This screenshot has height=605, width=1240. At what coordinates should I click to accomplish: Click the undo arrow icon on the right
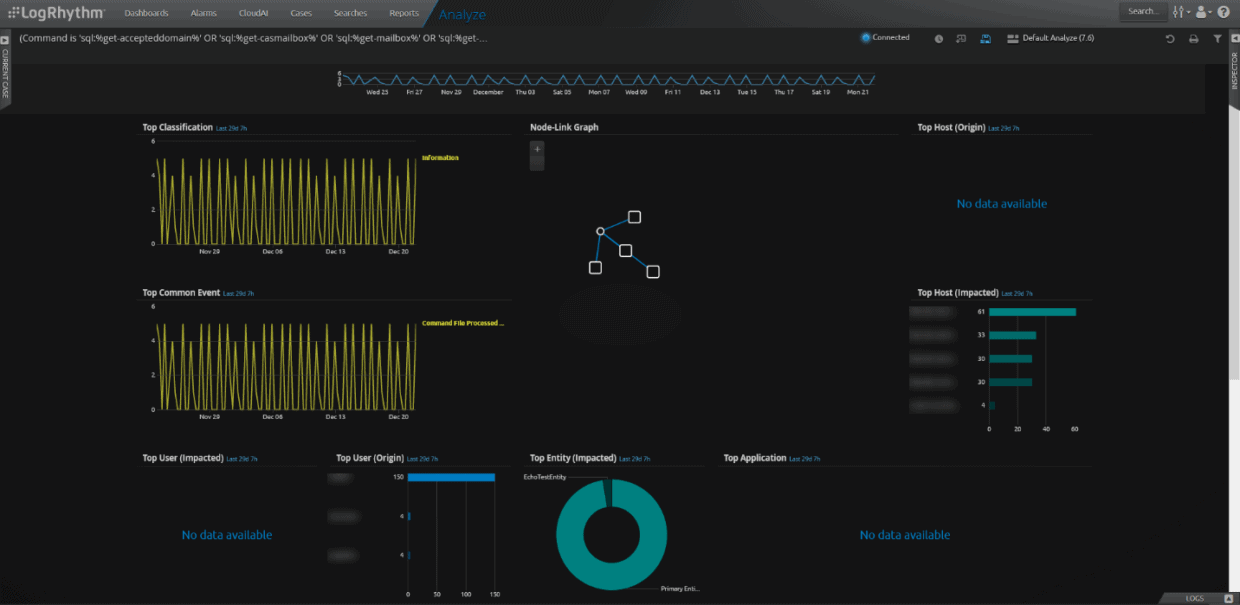[x=1169, y=37]
